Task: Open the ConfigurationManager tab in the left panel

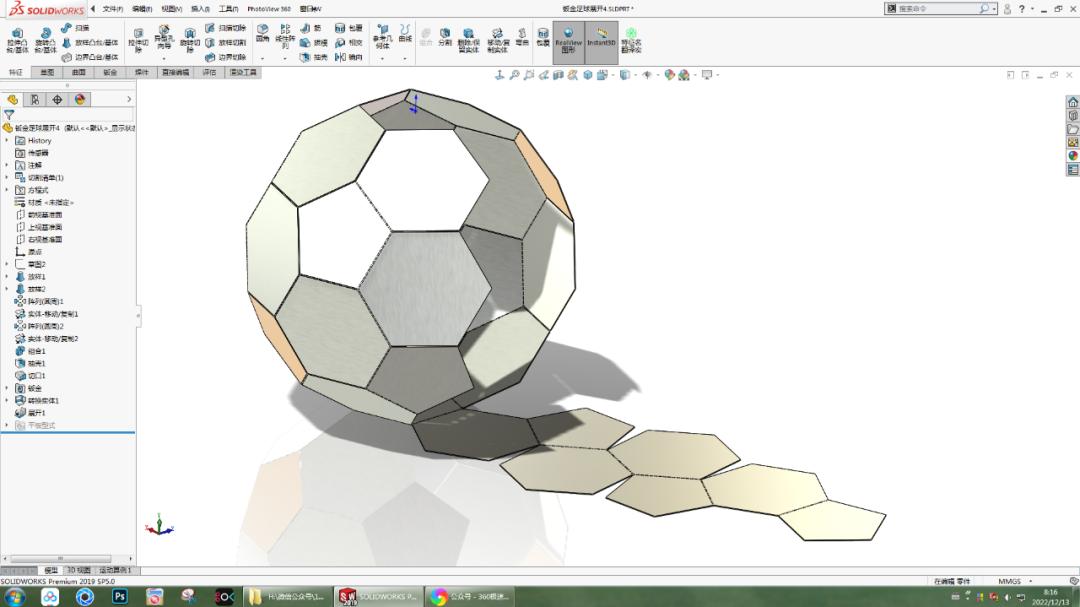Action: pos(35,99)
